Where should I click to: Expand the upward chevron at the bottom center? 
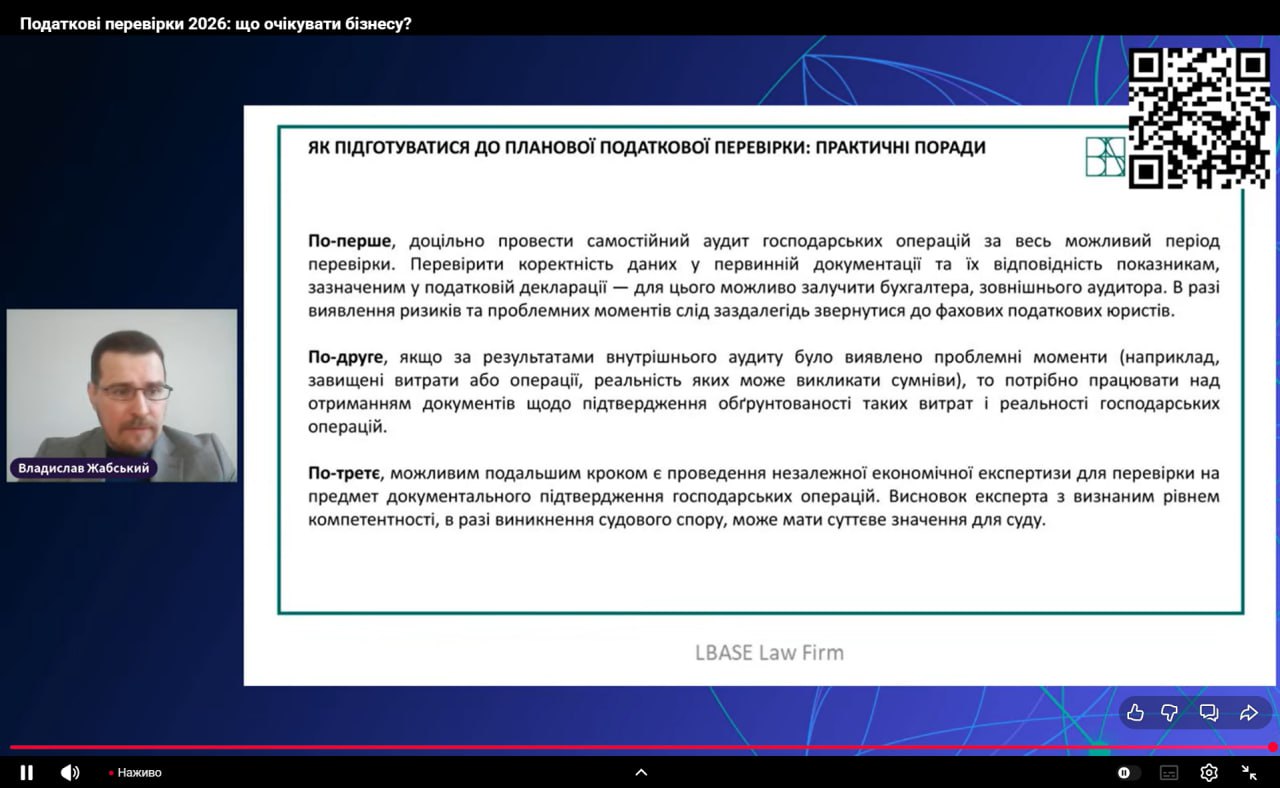coord(641,772)
